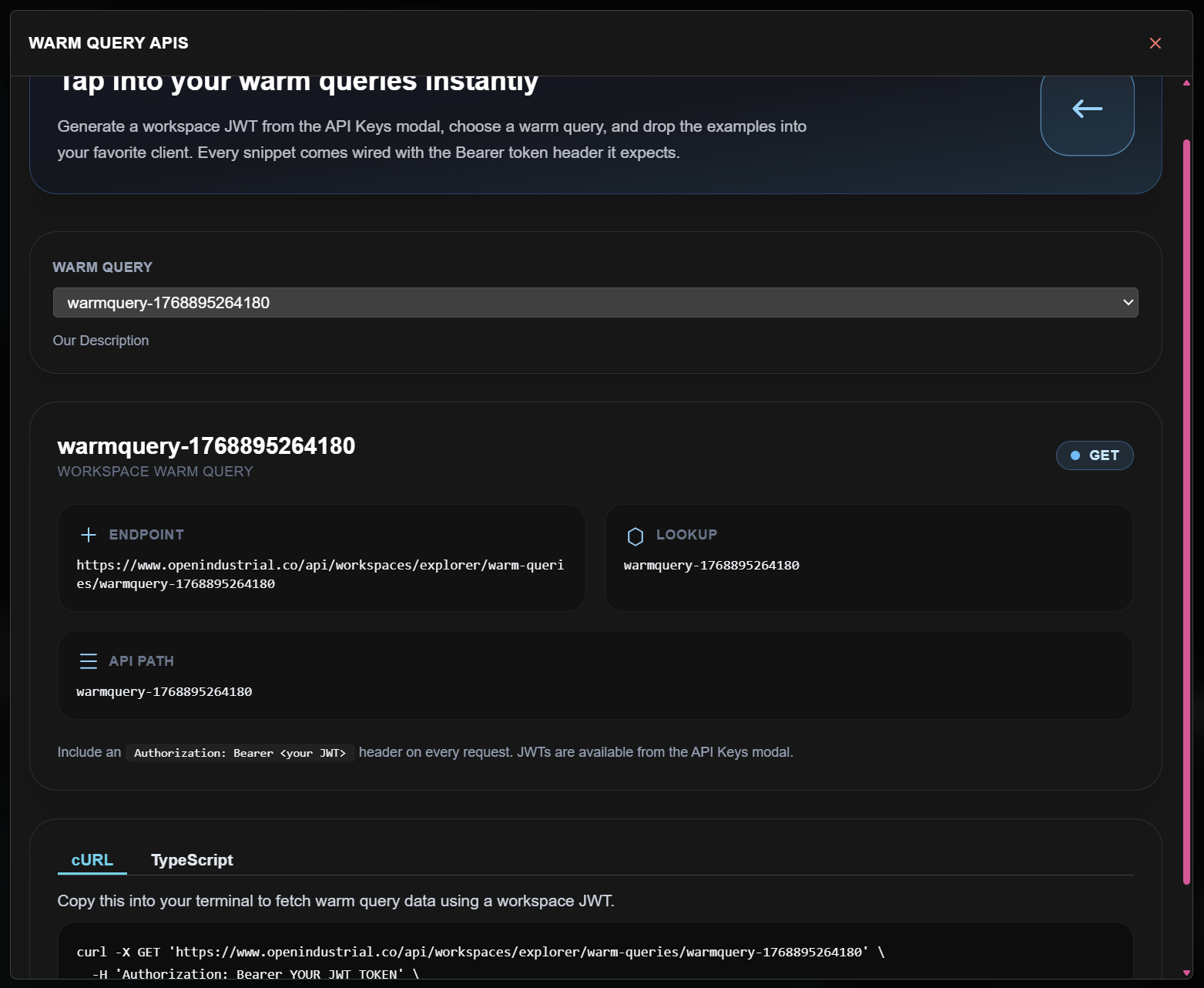Click the back arrow icon button
The image size is (1204, 988).
point(1087,109)
